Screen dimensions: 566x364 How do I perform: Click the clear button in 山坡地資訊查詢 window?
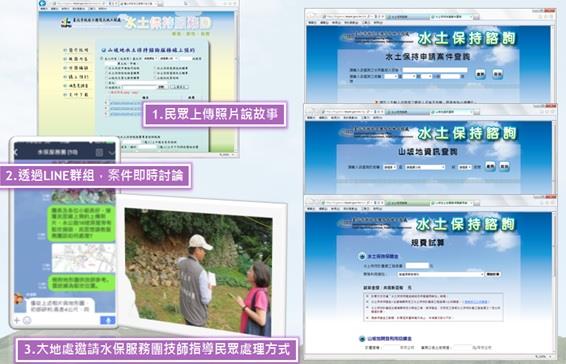coord(504,166)
